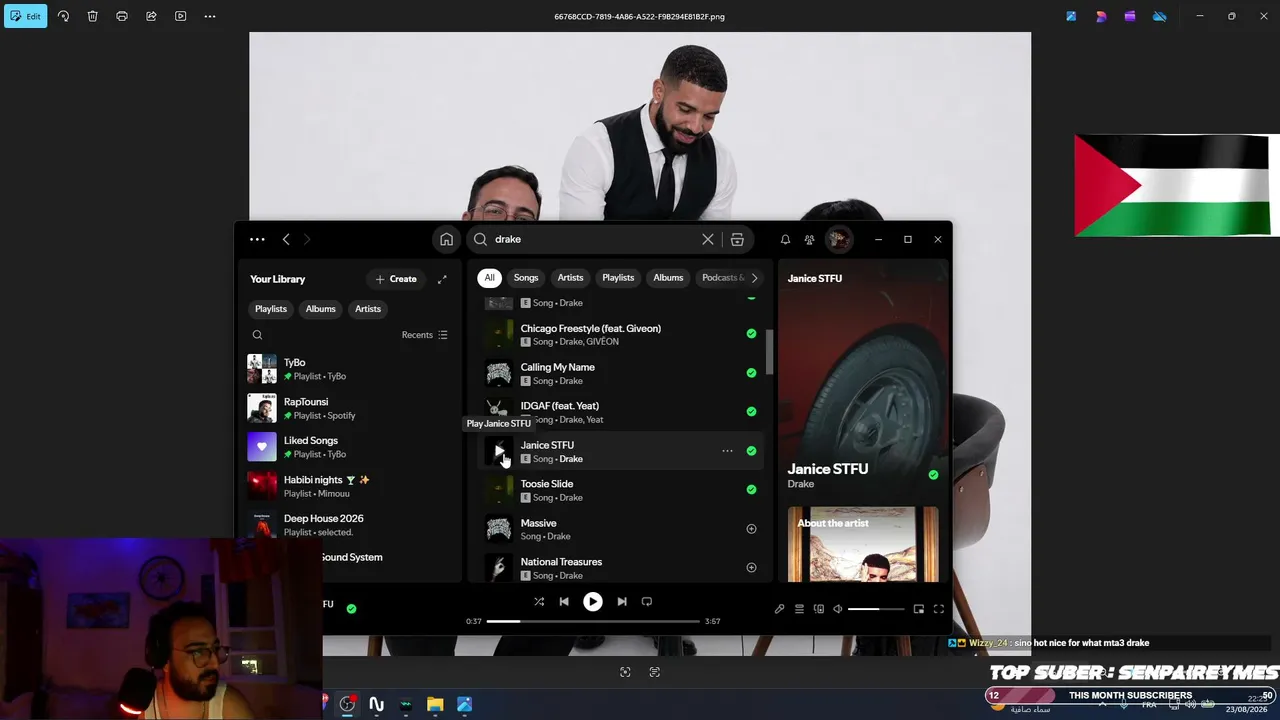Screen dimensions: 1280x720
Task: Open the TyBo playlist
Action: [350, 369]
